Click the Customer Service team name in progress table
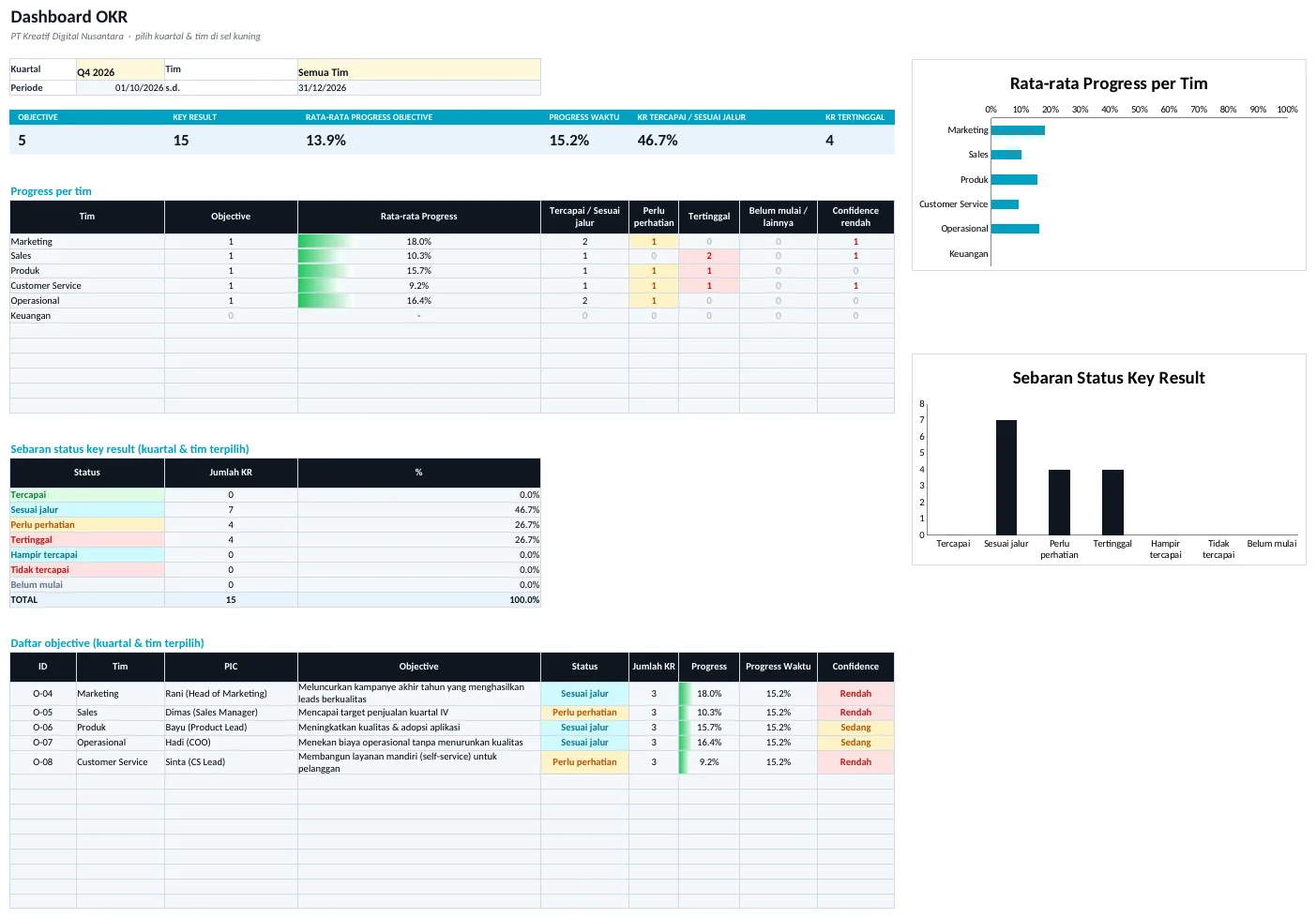1316x918 pixels. tap(46, 286)
